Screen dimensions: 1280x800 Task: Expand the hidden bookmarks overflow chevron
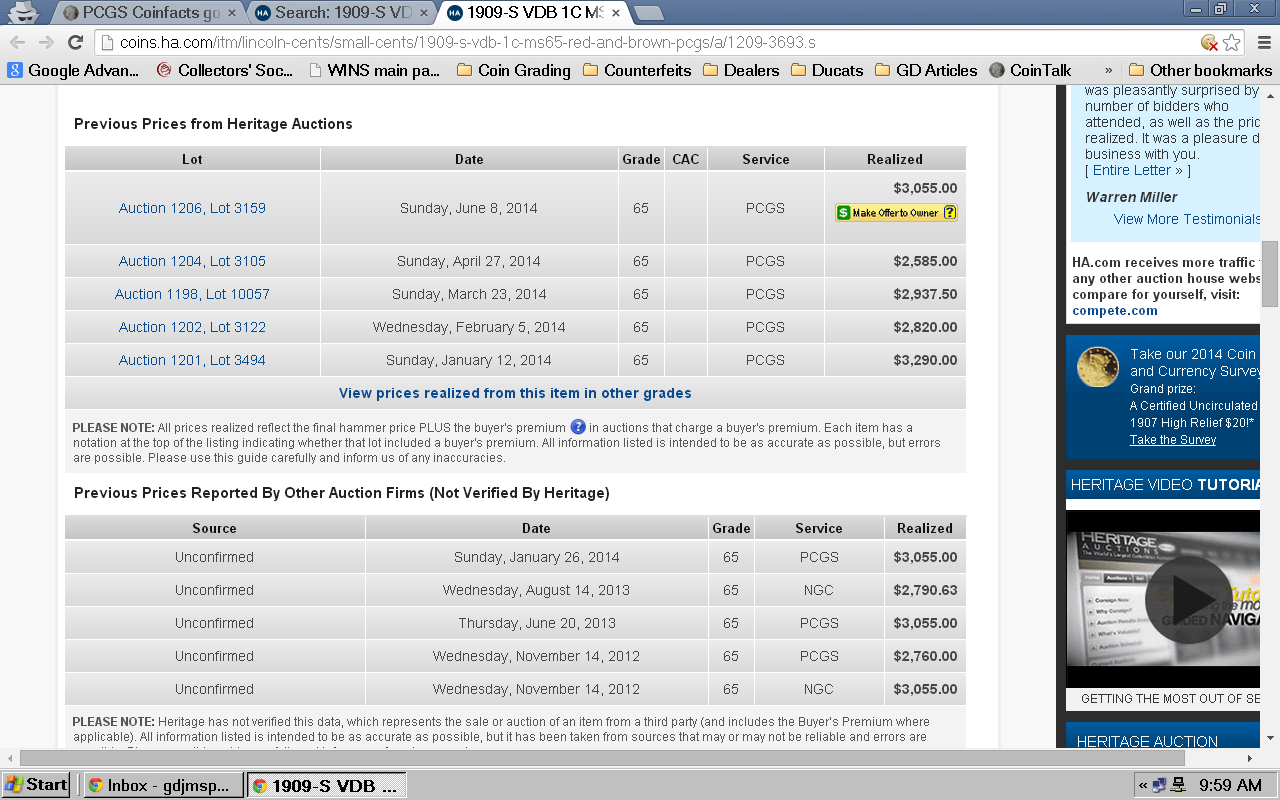[x=1108, y=71]
